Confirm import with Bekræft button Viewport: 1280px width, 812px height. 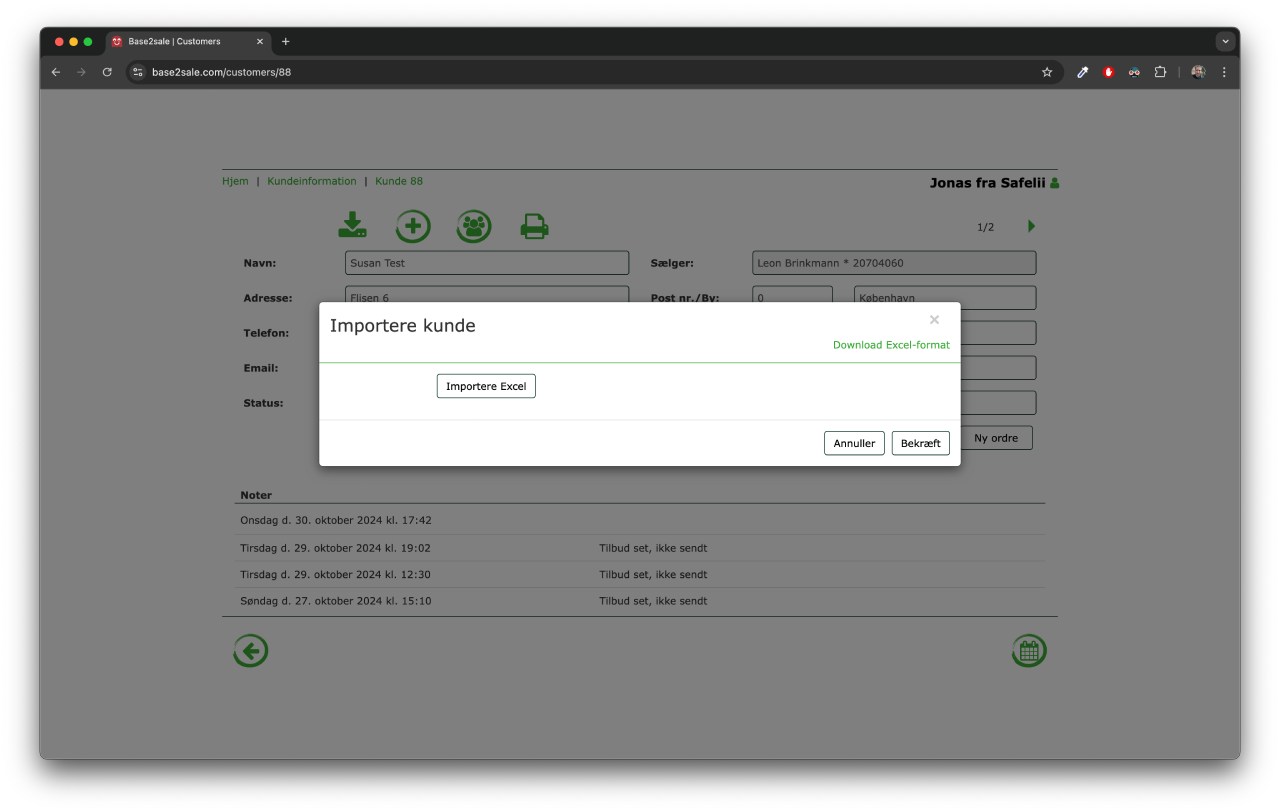point(920,443)
